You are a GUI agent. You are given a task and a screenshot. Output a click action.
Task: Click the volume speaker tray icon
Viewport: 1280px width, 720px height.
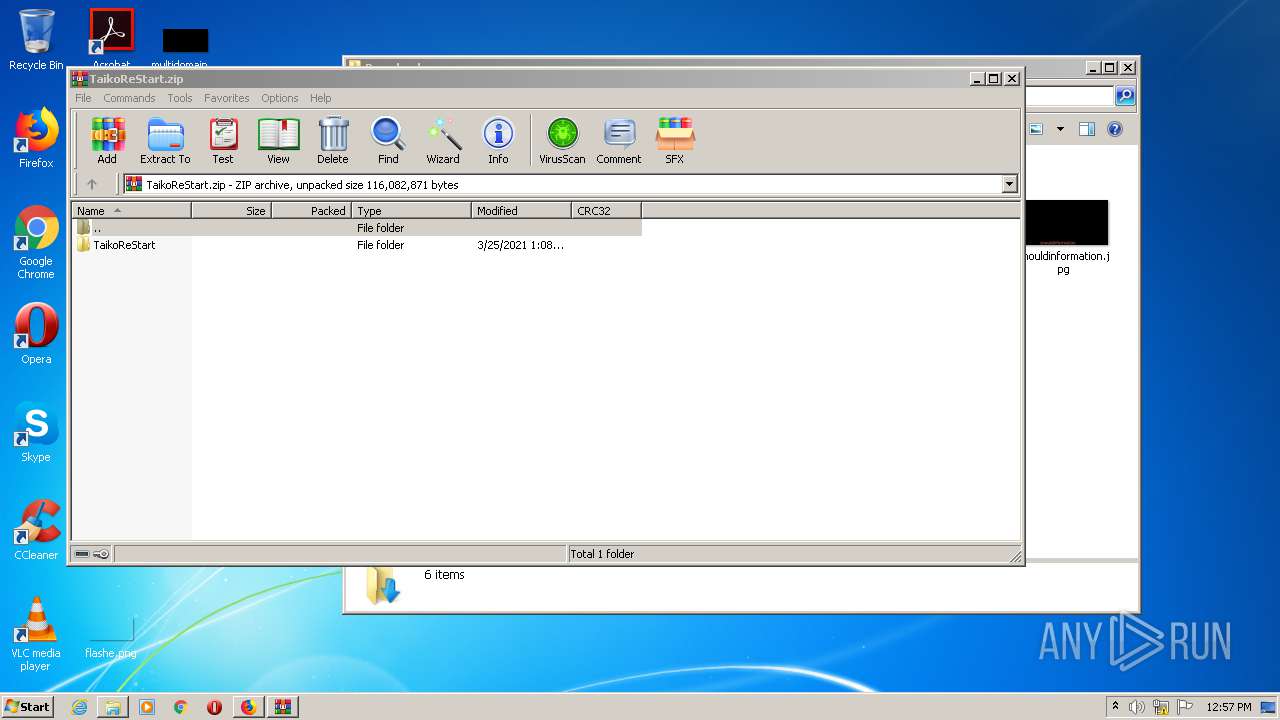(1137, 707)
